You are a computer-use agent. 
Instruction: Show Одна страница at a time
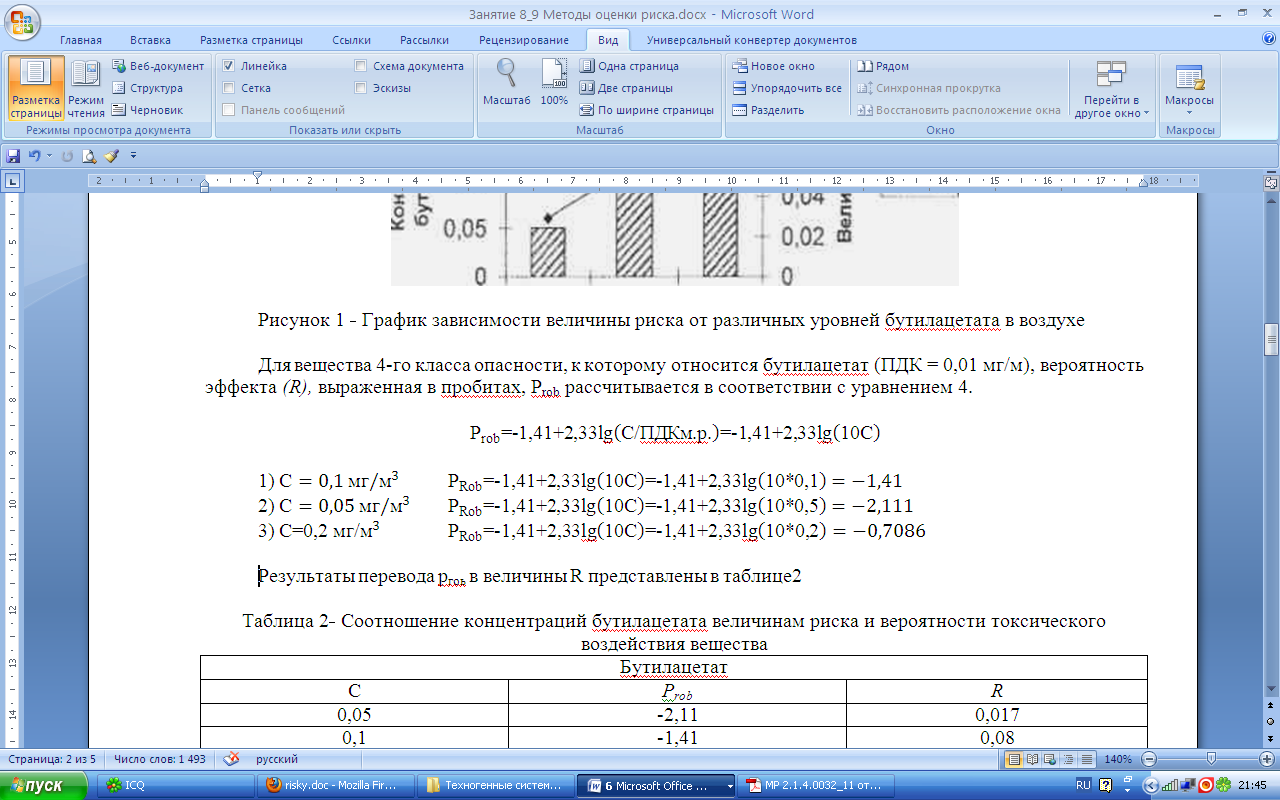click(630, 66)
